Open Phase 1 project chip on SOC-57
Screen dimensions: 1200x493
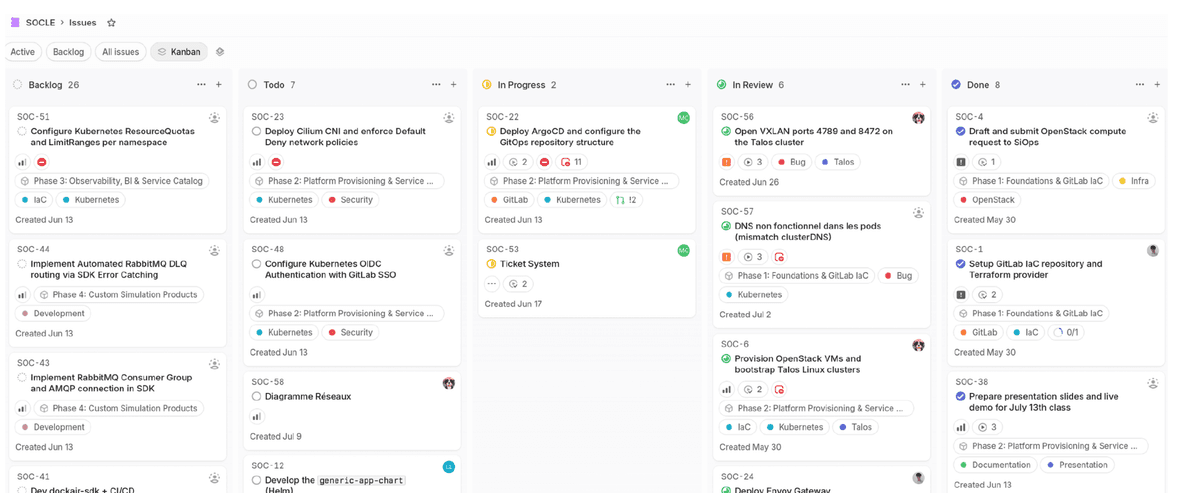pos(797,276)
